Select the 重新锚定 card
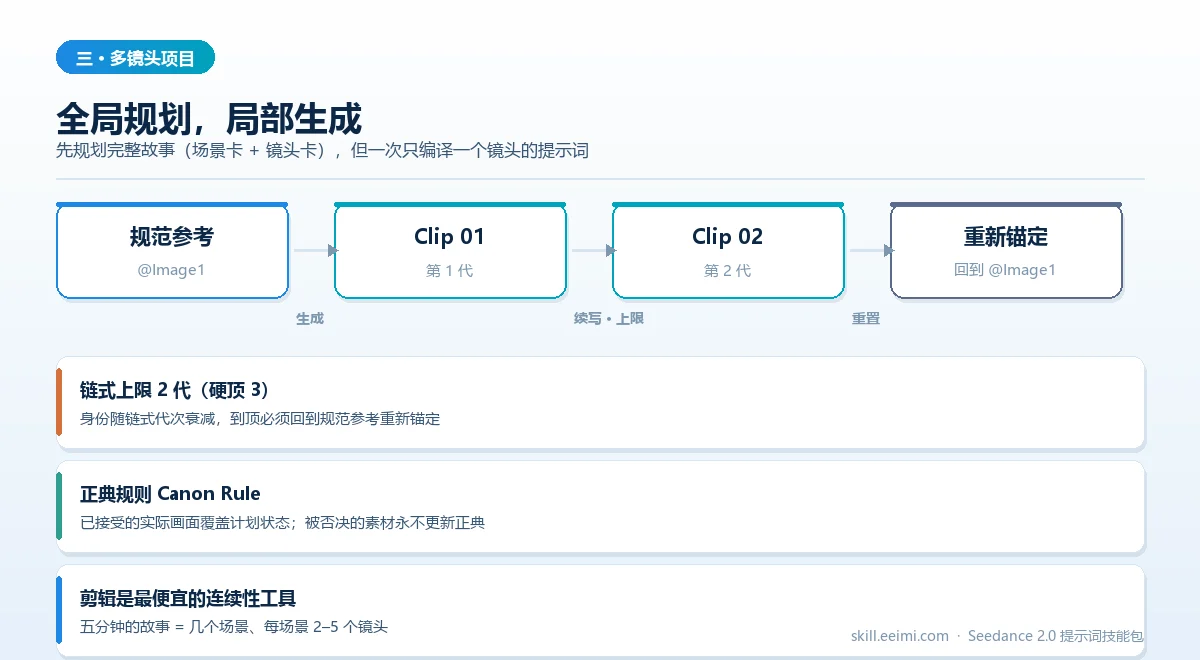The image size is (1200, 660). (1006, 251)
